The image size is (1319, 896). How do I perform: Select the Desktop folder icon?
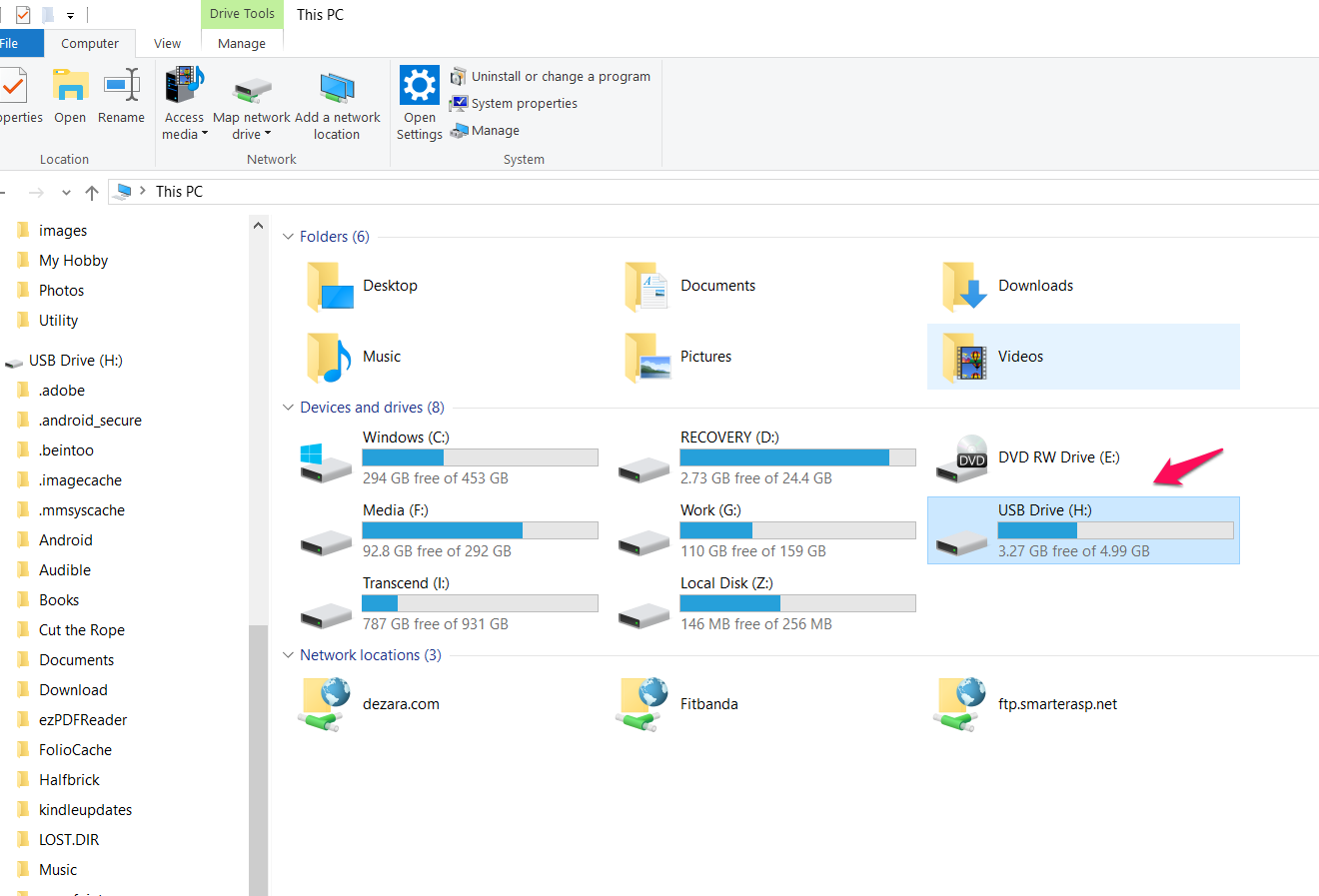[x=330, y=287]
